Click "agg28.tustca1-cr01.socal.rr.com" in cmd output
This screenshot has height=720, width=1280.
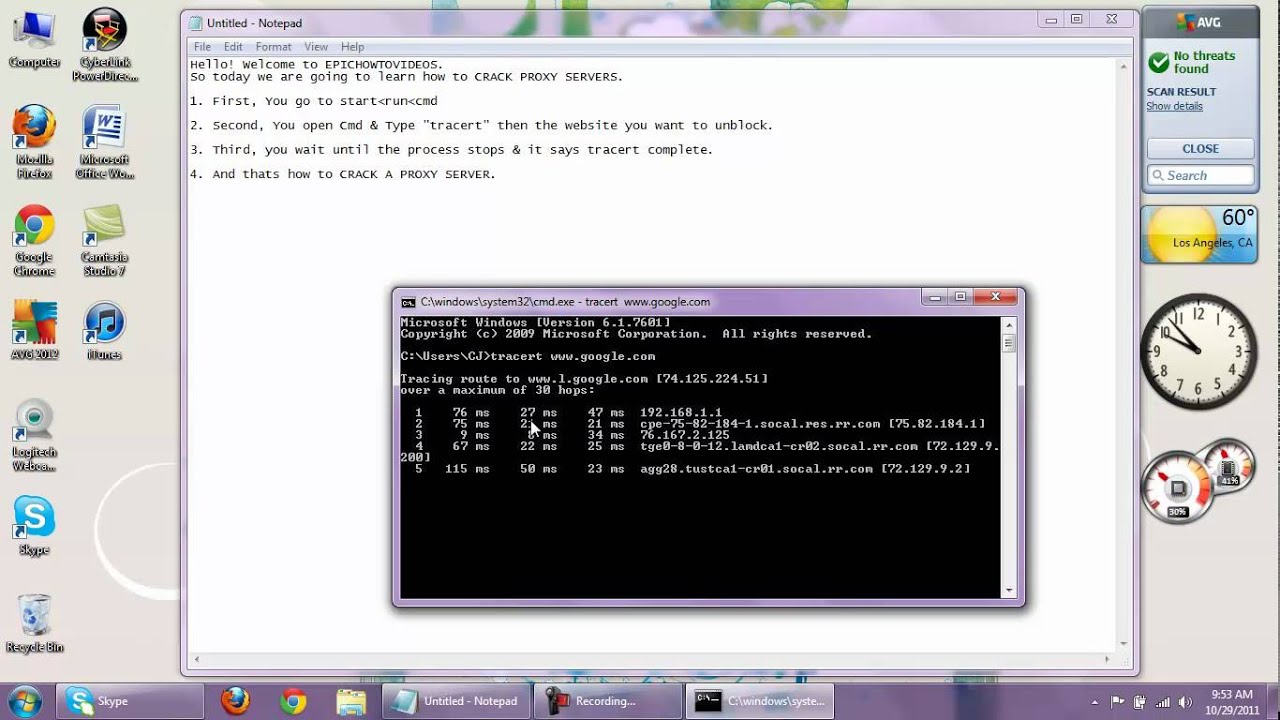pos(757,469)
